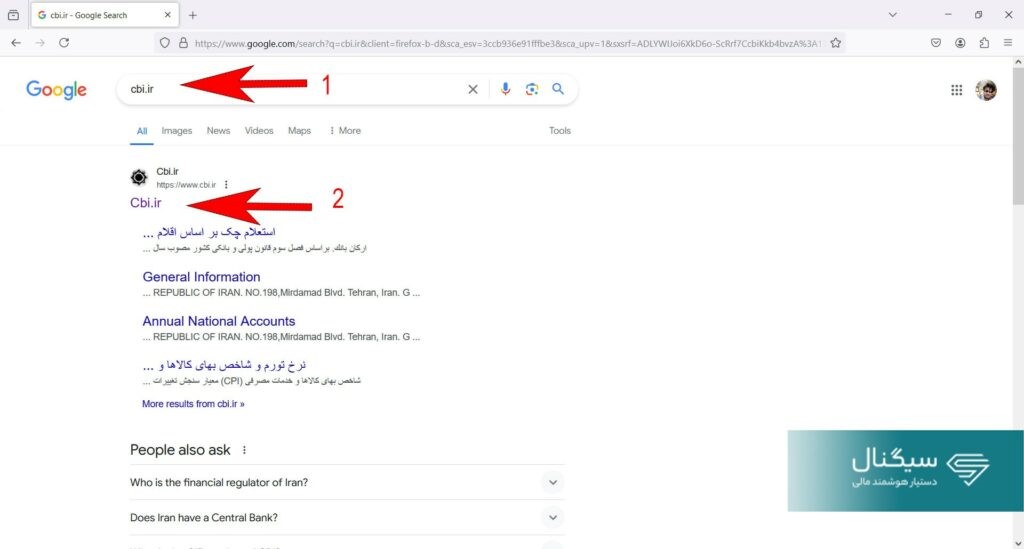The width and height of the screenshot is (1024, 549).
Task: Search by image with Google Lens
Action: coord(532,89)
